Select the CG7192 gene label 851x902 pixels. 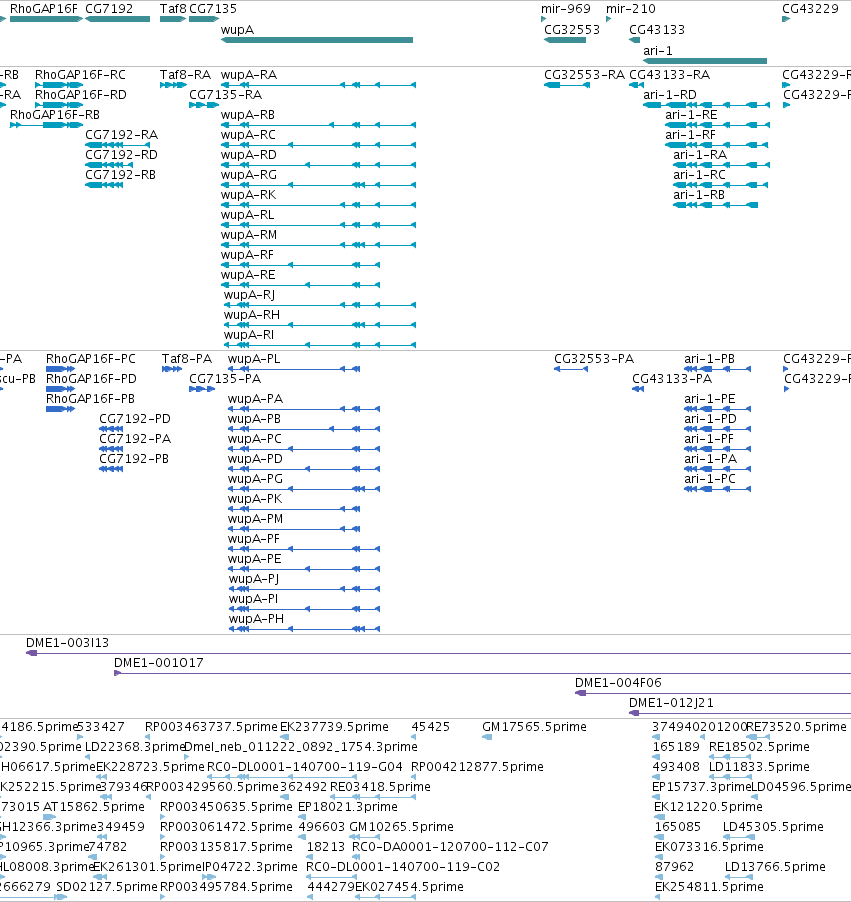click(x=109, y=9)
